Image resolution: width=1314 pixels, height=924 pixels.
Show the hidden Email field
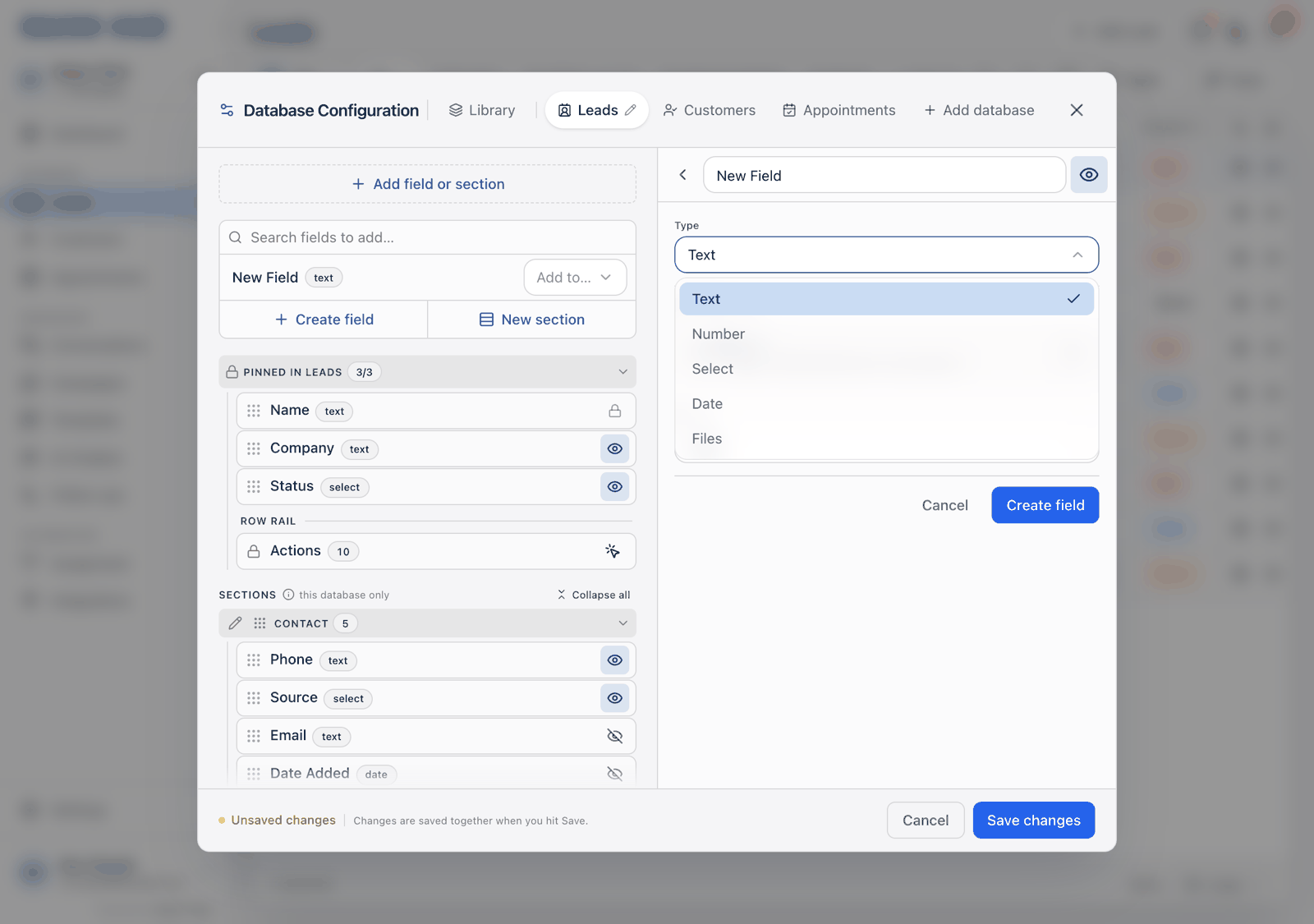pyautogui.click(x=614, y=736)
